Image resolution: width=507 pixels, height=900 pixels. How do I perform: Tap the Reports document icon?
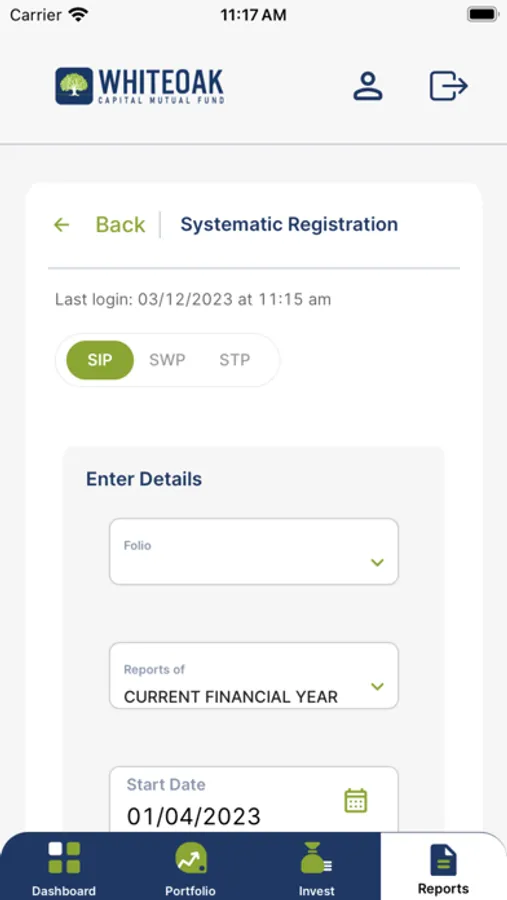(443, 860)
